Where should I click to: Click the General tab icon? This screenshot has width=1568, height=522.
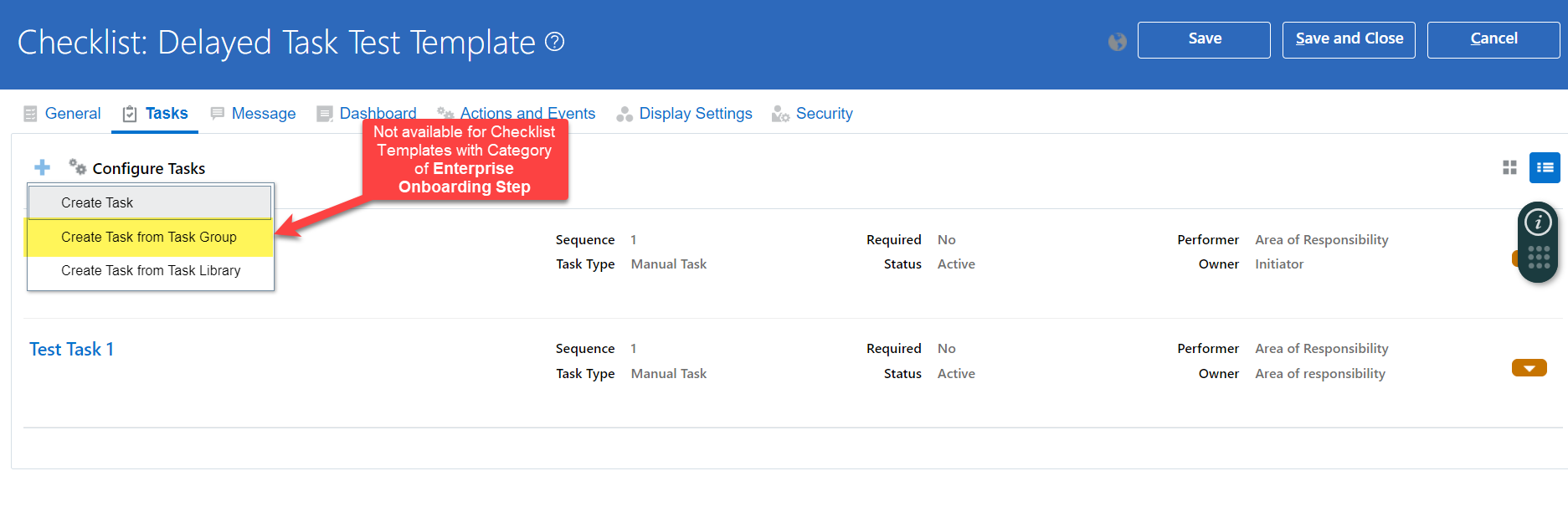tap(30, 114)
